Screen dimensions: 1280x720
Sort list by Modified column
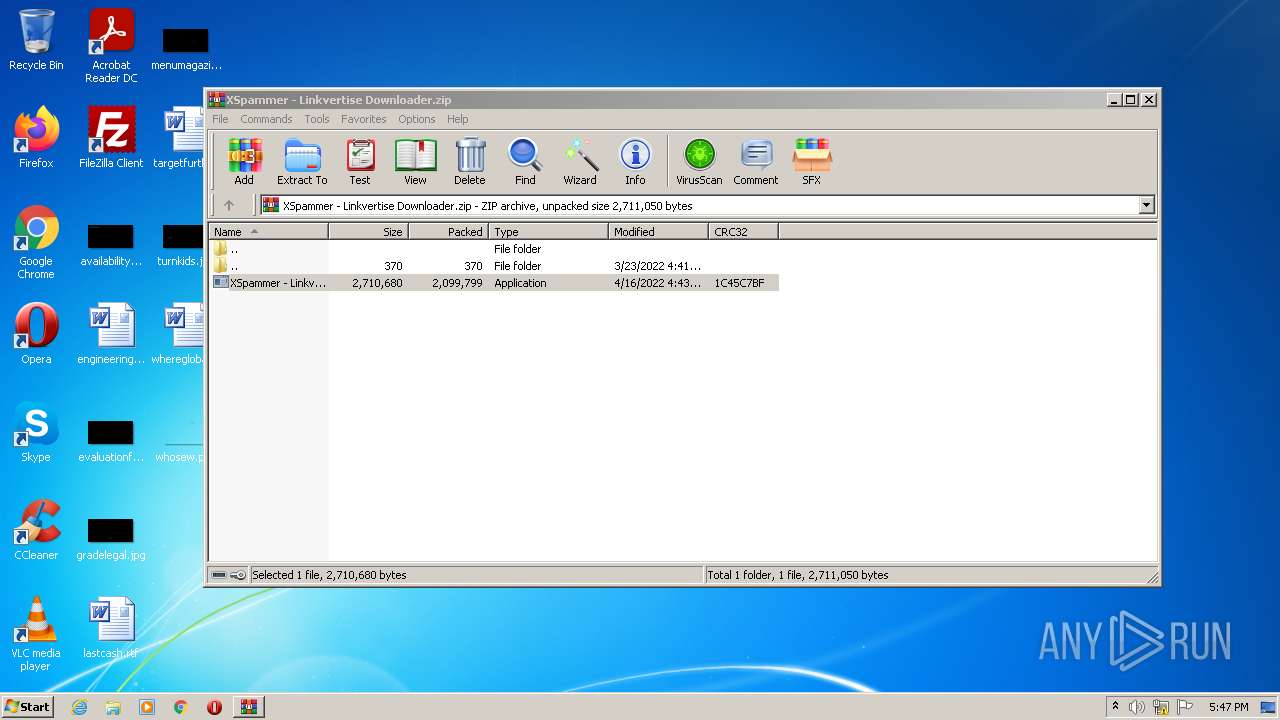[x=658, y=231]
